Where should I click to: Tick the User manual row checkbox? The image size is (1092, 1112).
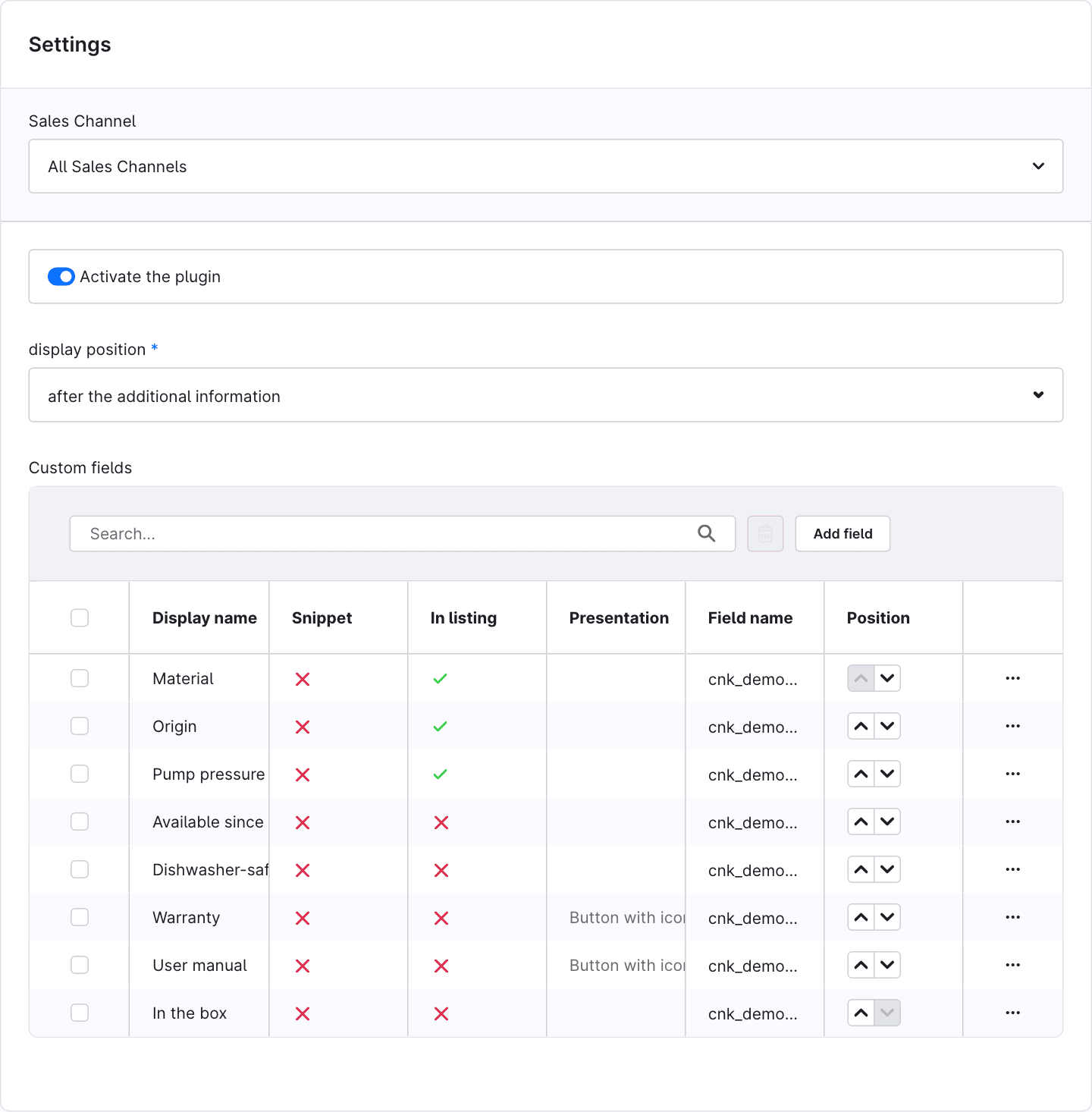click(80, 965)
